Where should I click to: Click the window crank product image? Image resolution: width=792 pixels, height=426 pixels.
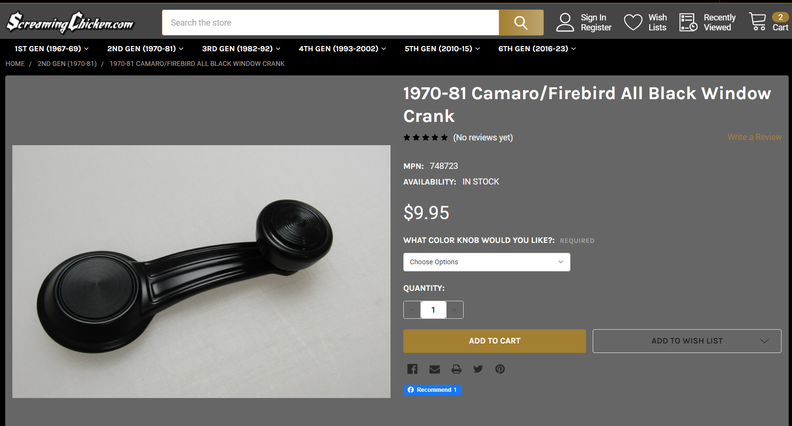[x=201, y=271]
